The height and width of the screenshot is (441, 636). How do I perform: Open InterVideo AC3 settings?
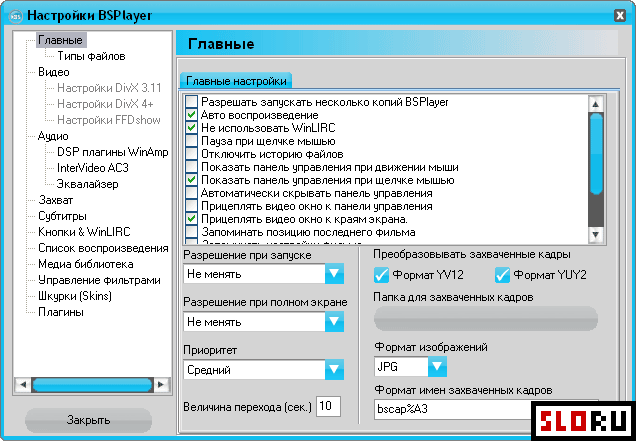point(93,168)
